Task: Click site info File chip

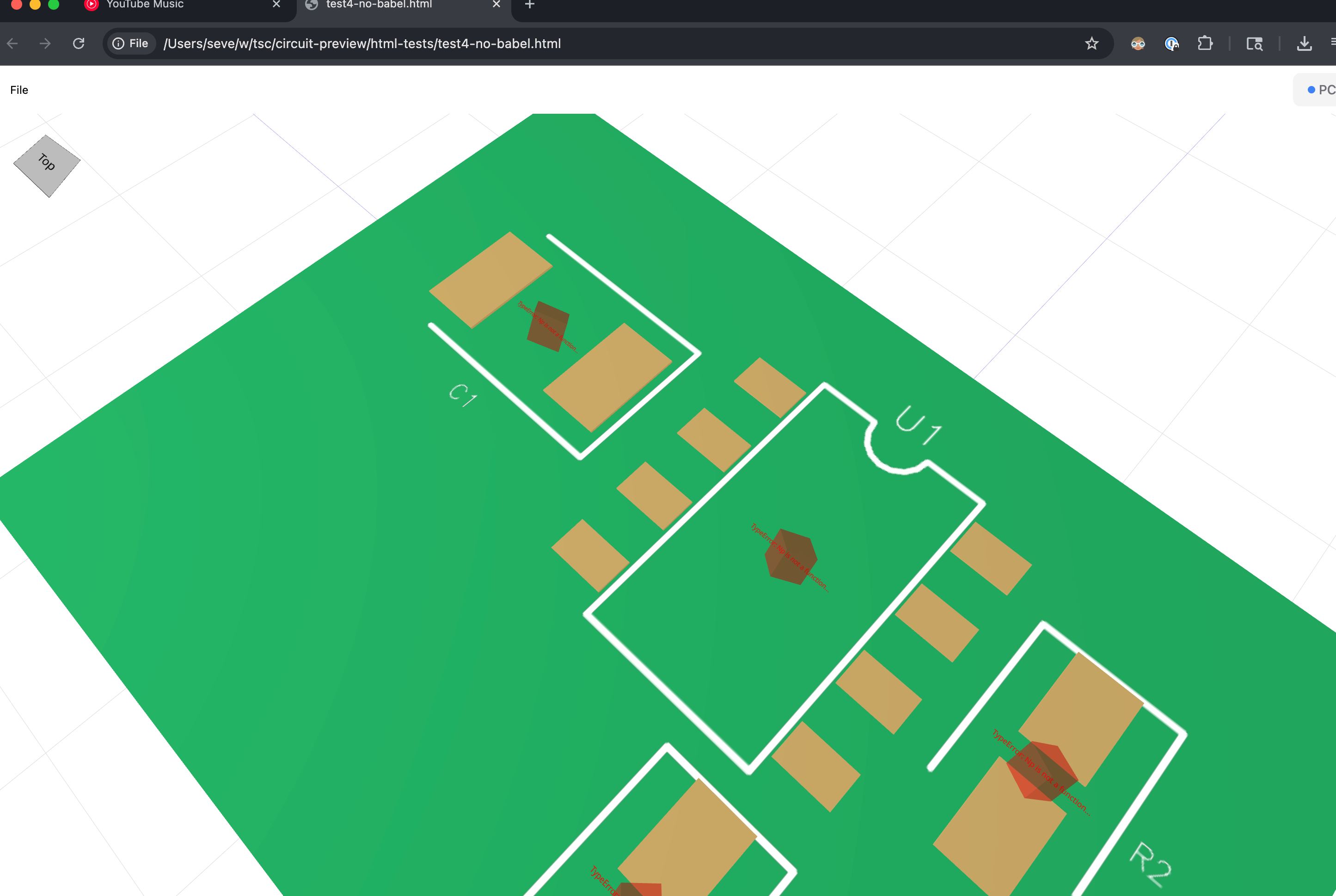Action: (131, 43)
